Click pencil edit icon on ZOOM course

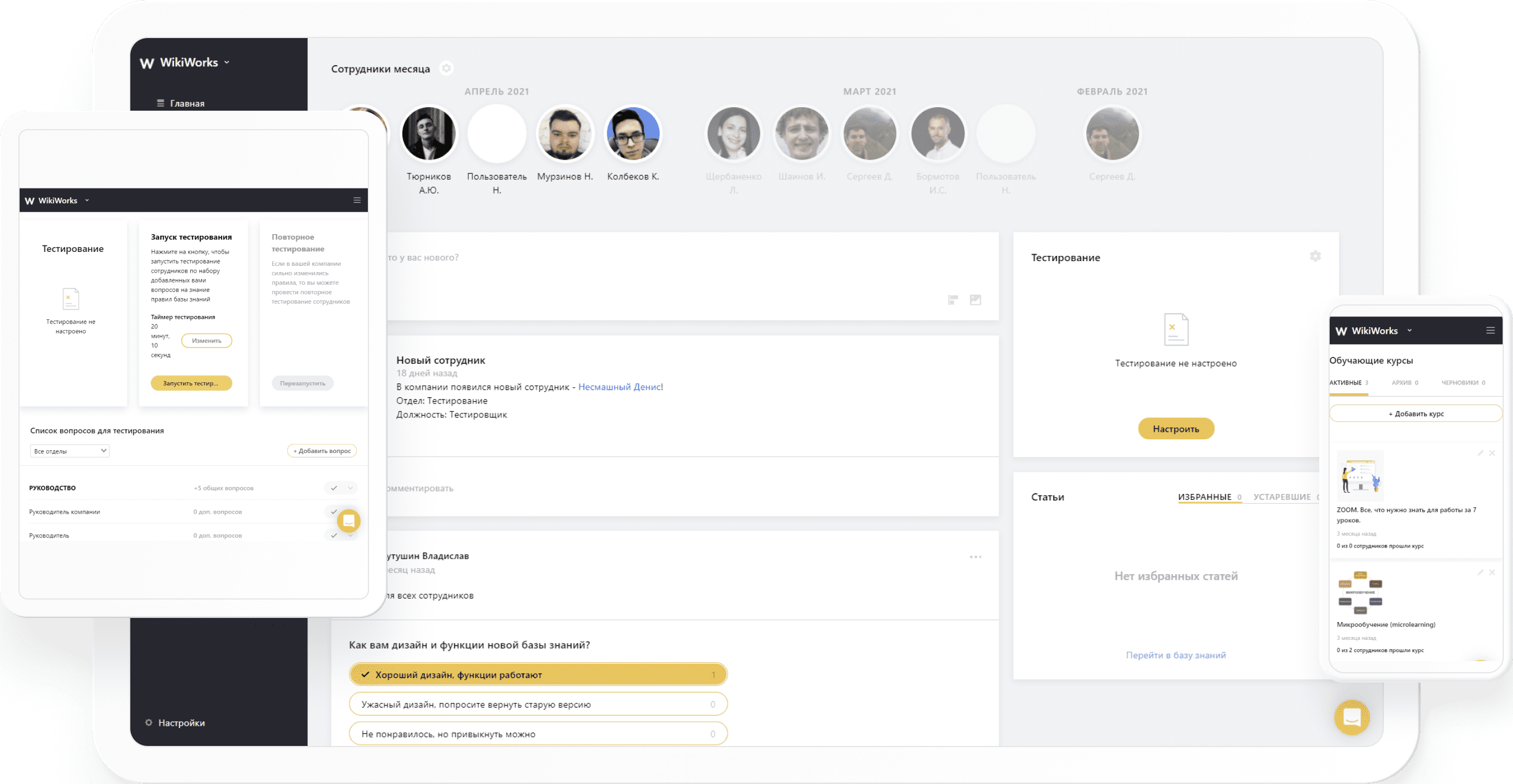[x=1480, y=453]
